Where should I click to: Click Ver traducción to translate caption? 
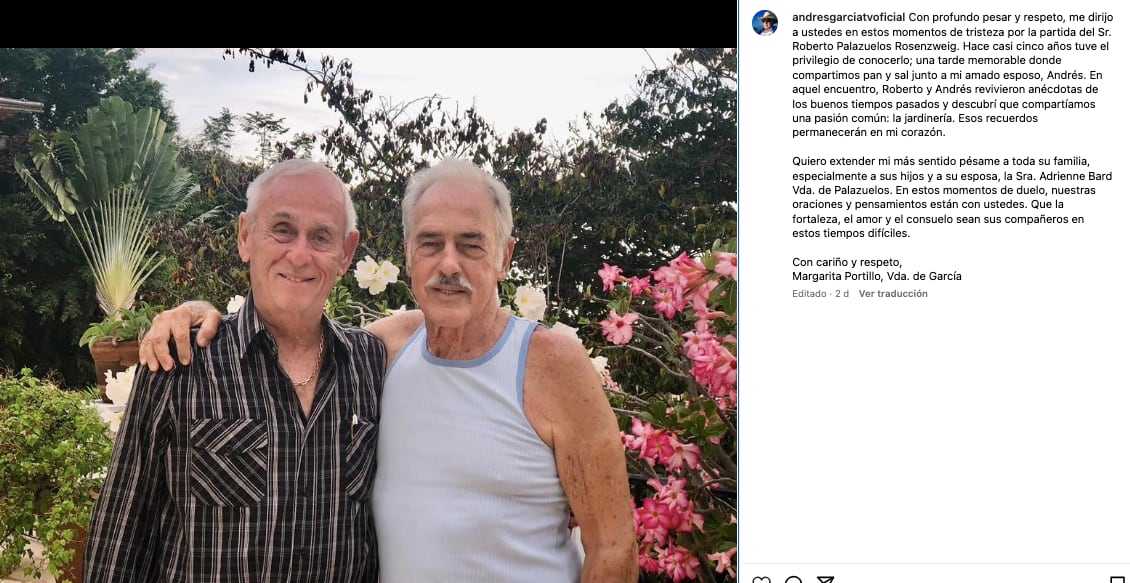point(893,294)
